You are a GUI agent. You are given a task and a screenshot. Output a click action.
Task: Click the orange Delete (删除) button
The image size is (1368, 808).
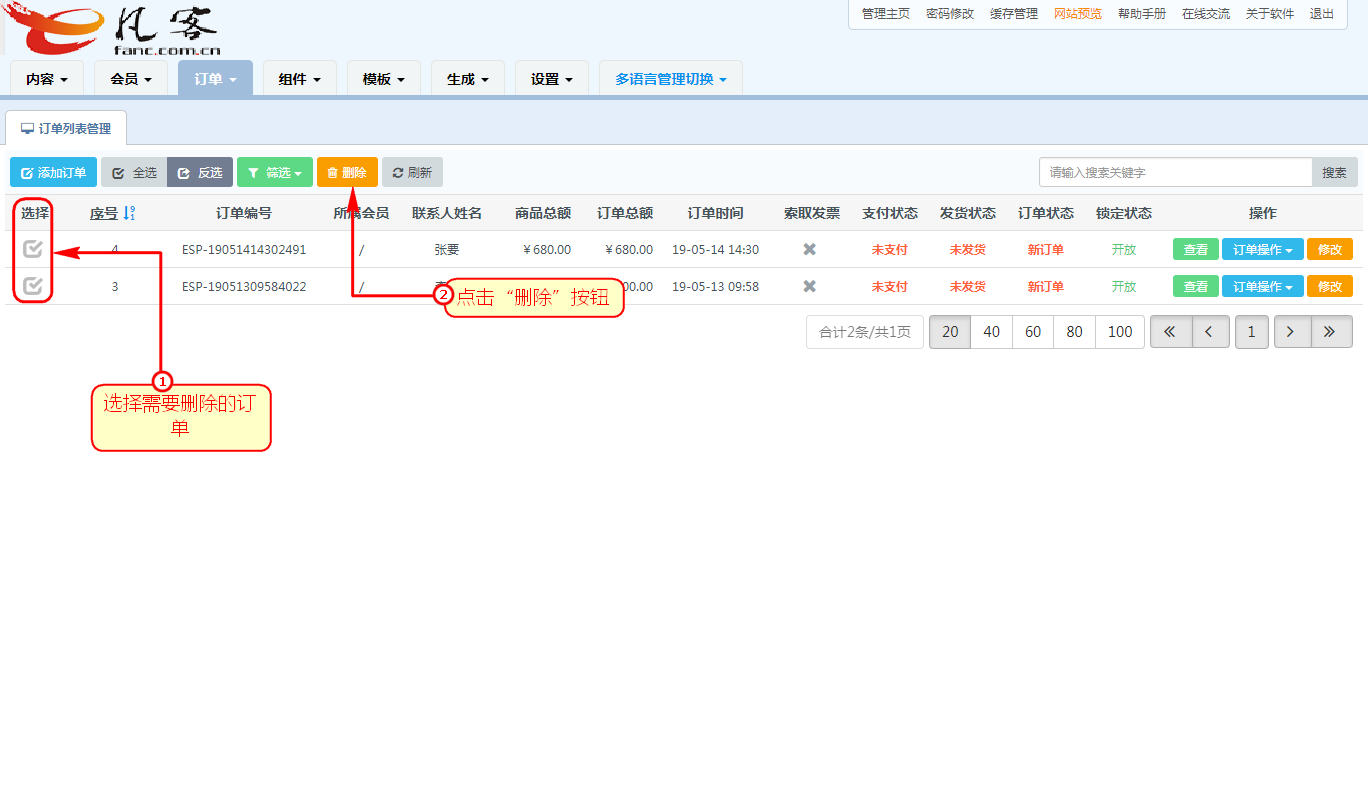coord(347,172)
